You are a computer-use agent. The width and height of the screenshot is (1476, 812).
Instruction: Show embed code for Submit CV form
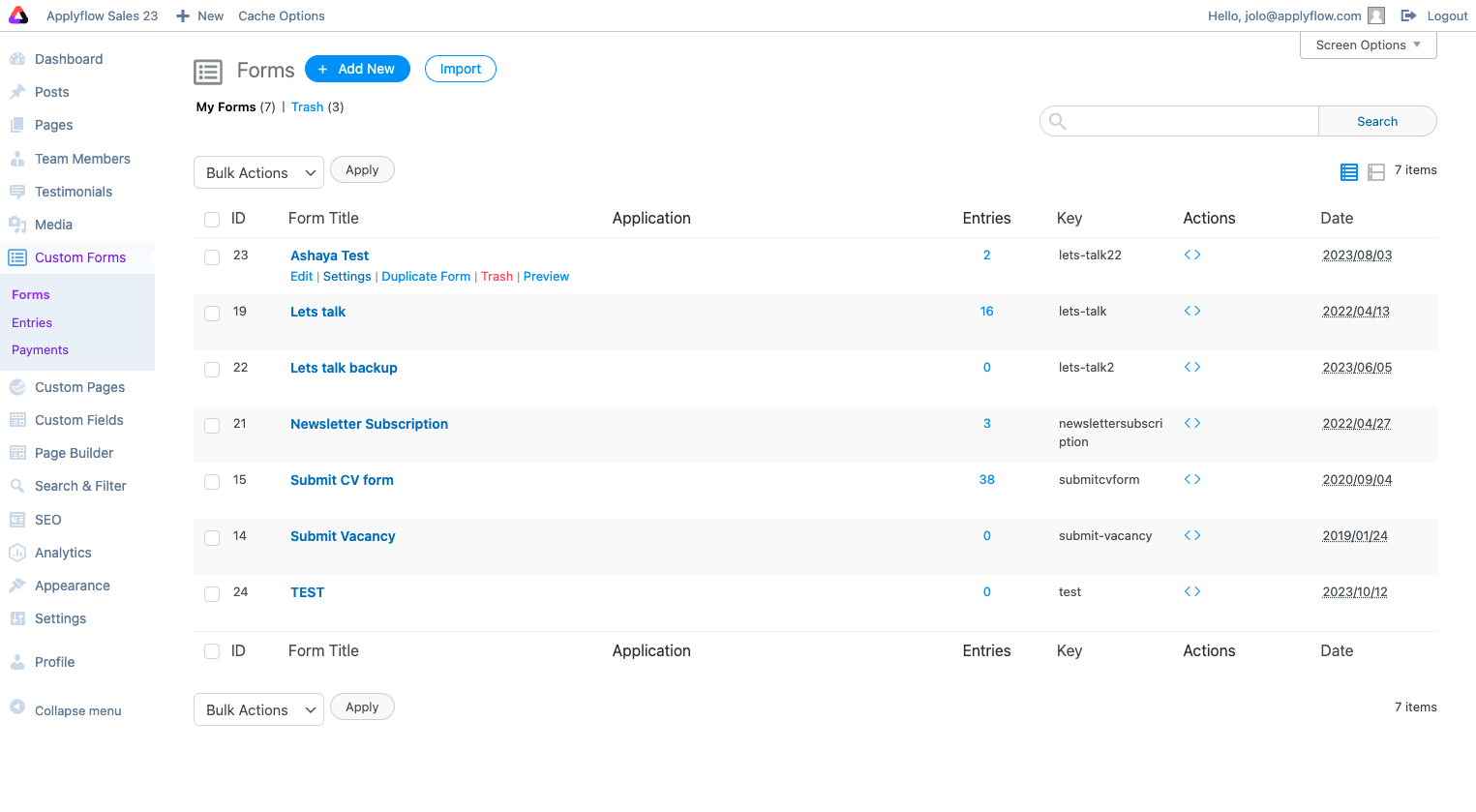pos(1192,479)
